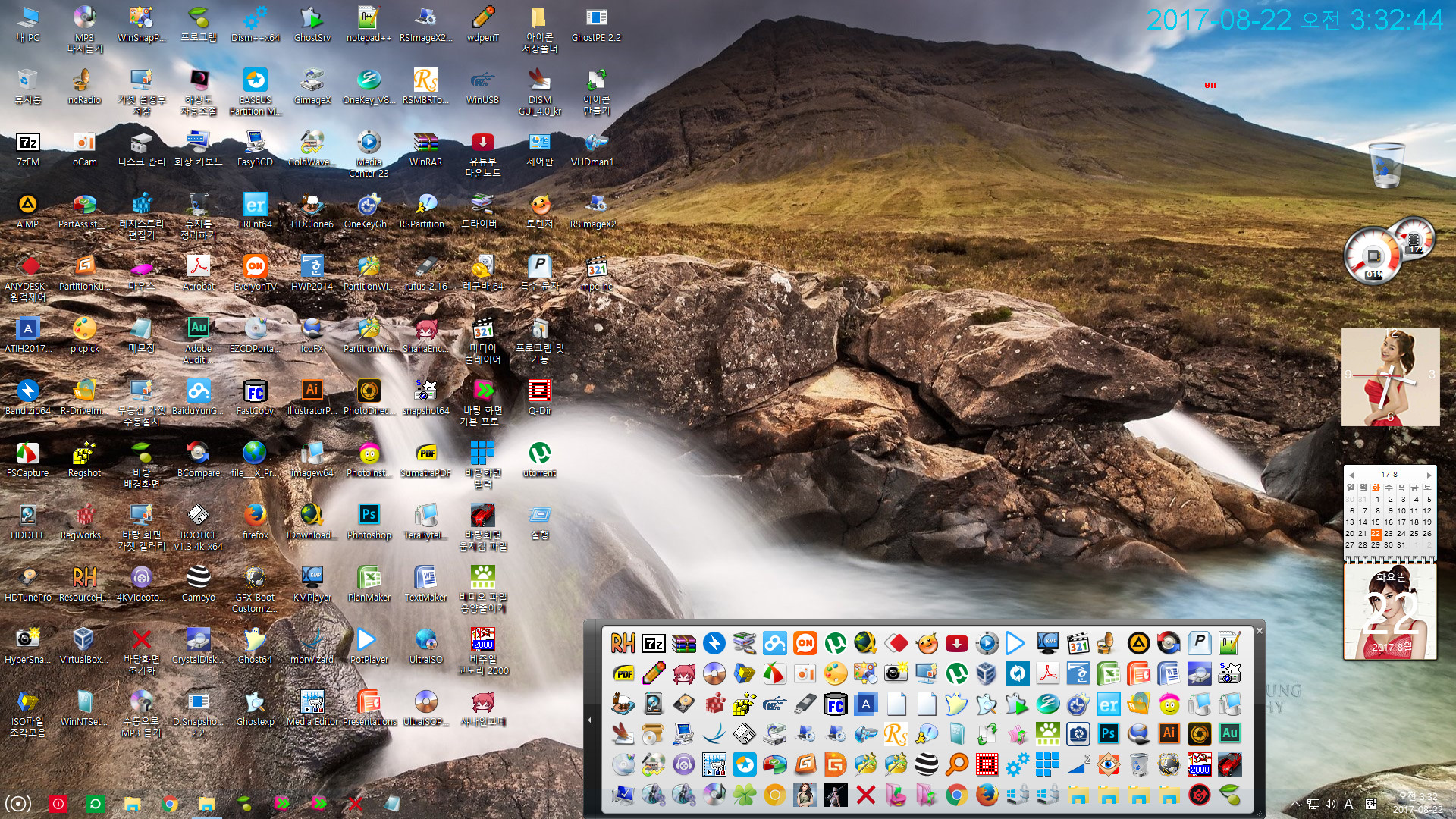Click the large glass recycle bin gadget
Image resolution: width=1456 pixels, height=819 pixels.
[1388, 163]
